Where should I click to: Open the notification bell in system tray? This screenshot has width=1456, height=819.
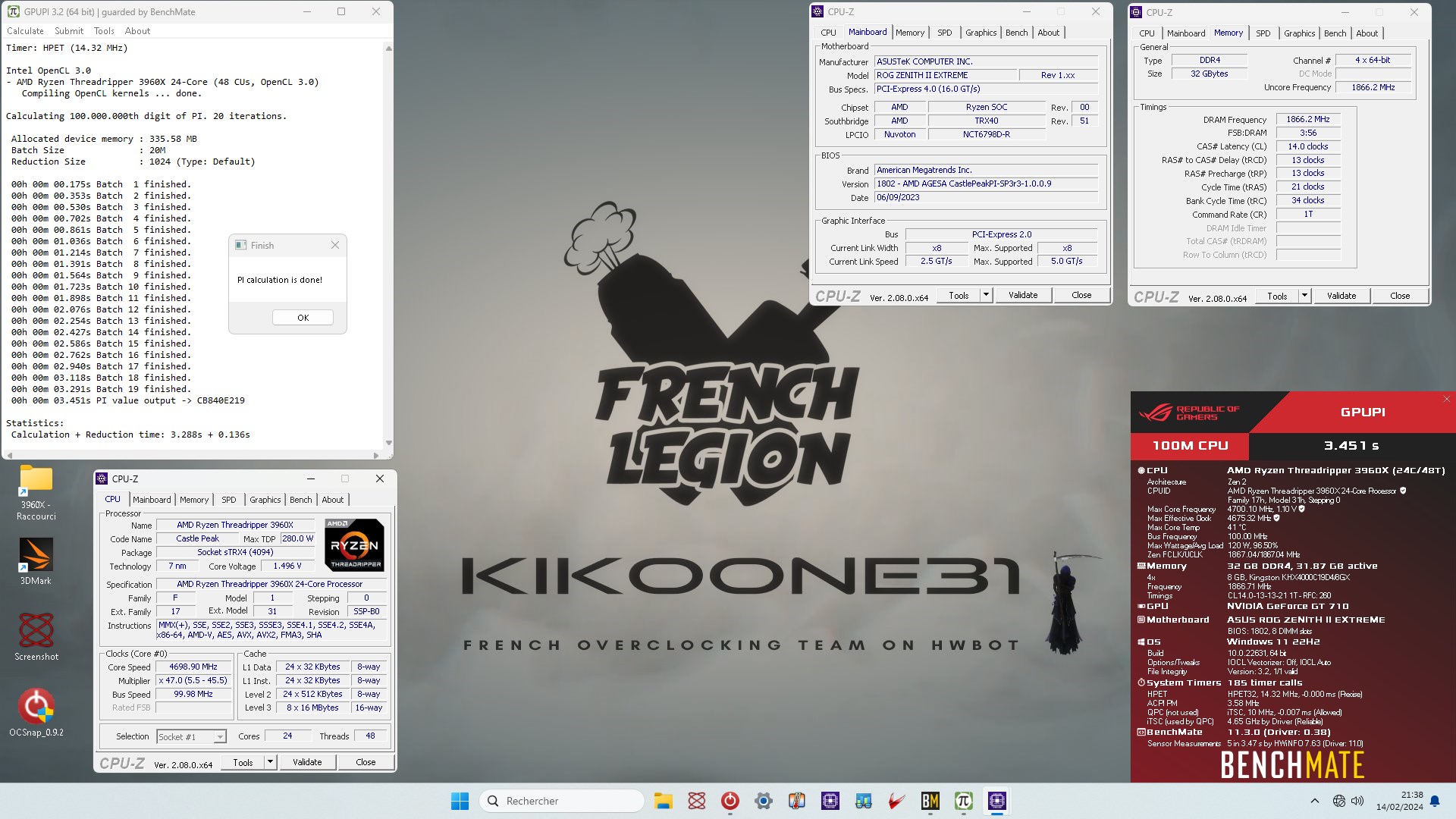click(x=1435, y=801)
